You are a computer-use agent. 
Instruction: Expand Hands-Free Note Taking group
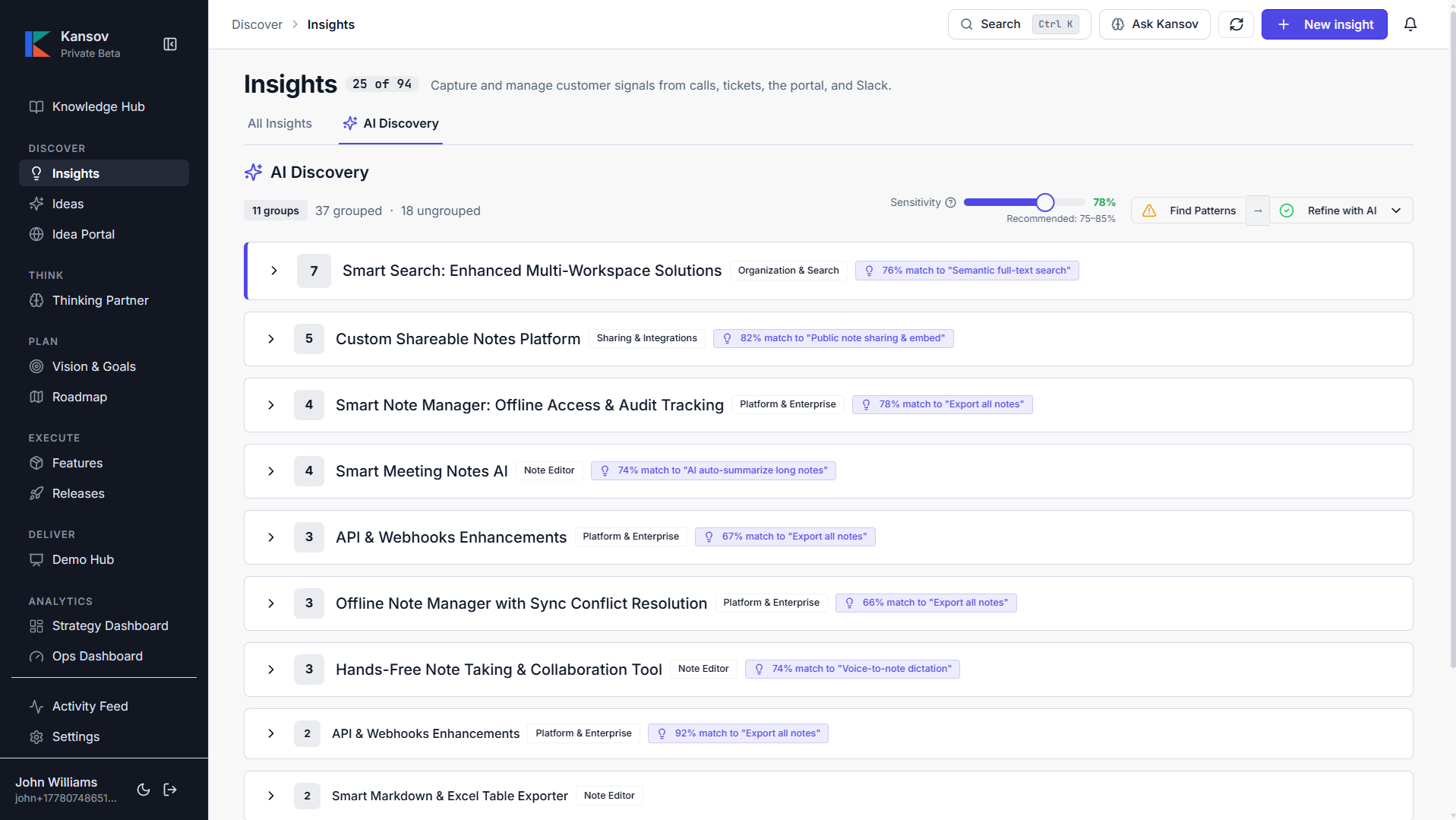point(271,670)
